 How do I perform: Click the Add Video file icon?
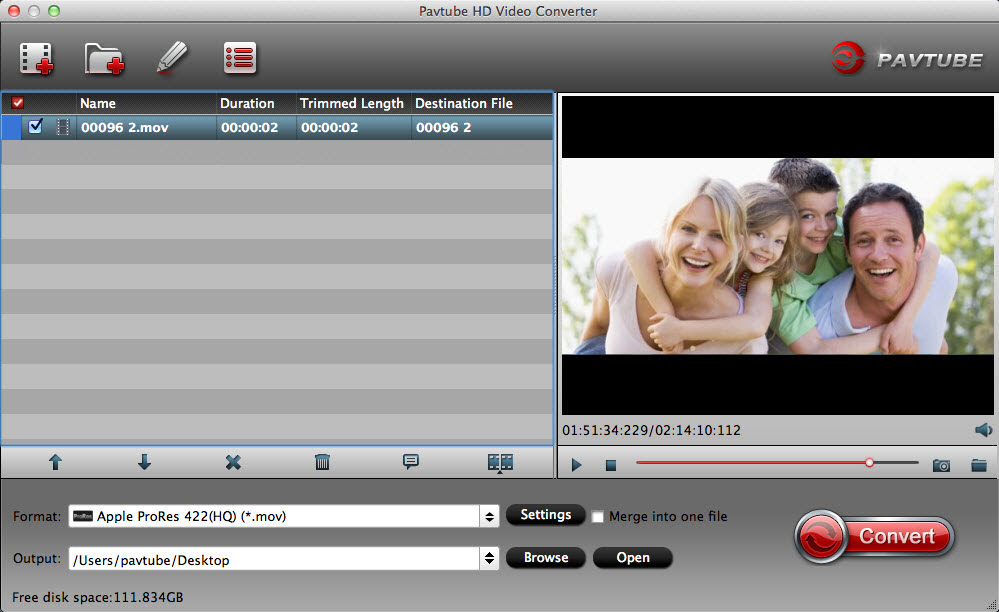[36, 59]
